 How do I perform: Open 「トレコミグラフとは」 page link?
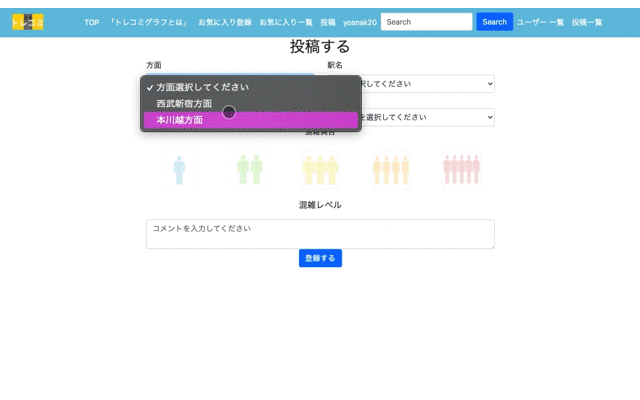coord(149,22)
